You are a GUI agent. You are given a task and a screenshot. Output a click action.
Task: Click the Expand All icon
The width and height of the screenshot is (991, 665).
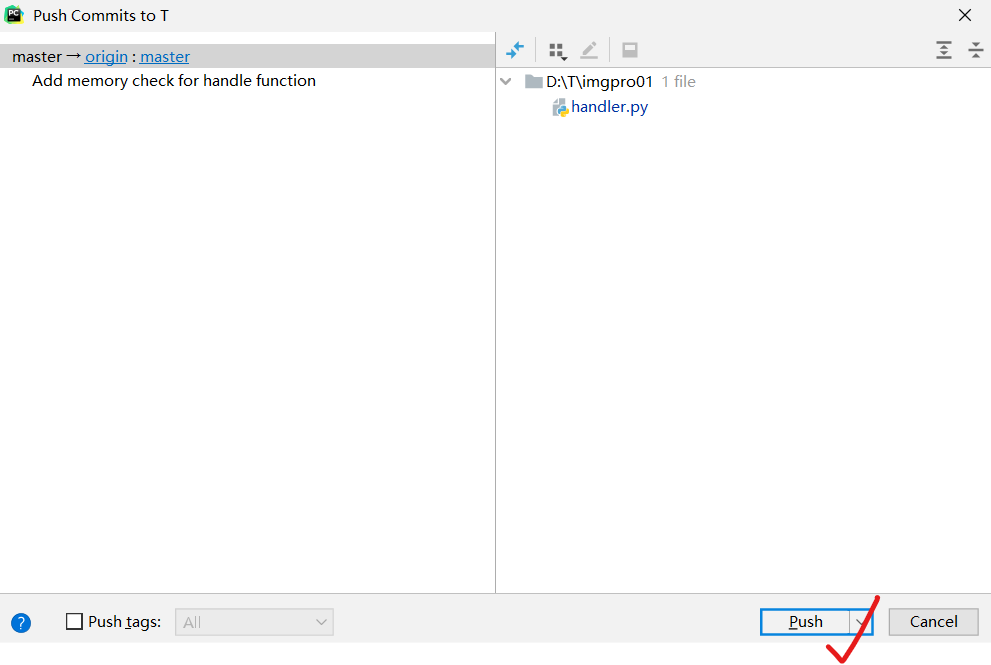pyautogui.click(x=944, y=50)
